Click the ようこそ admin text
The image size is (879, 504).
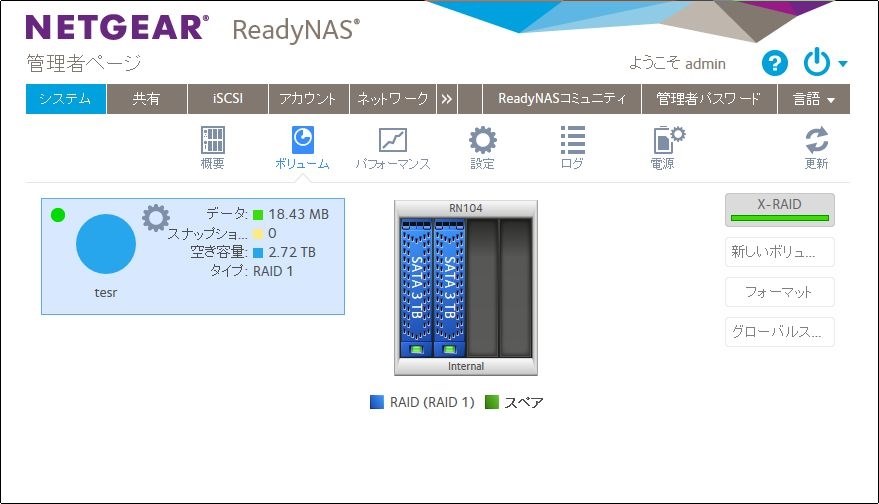tap(677, 63)
